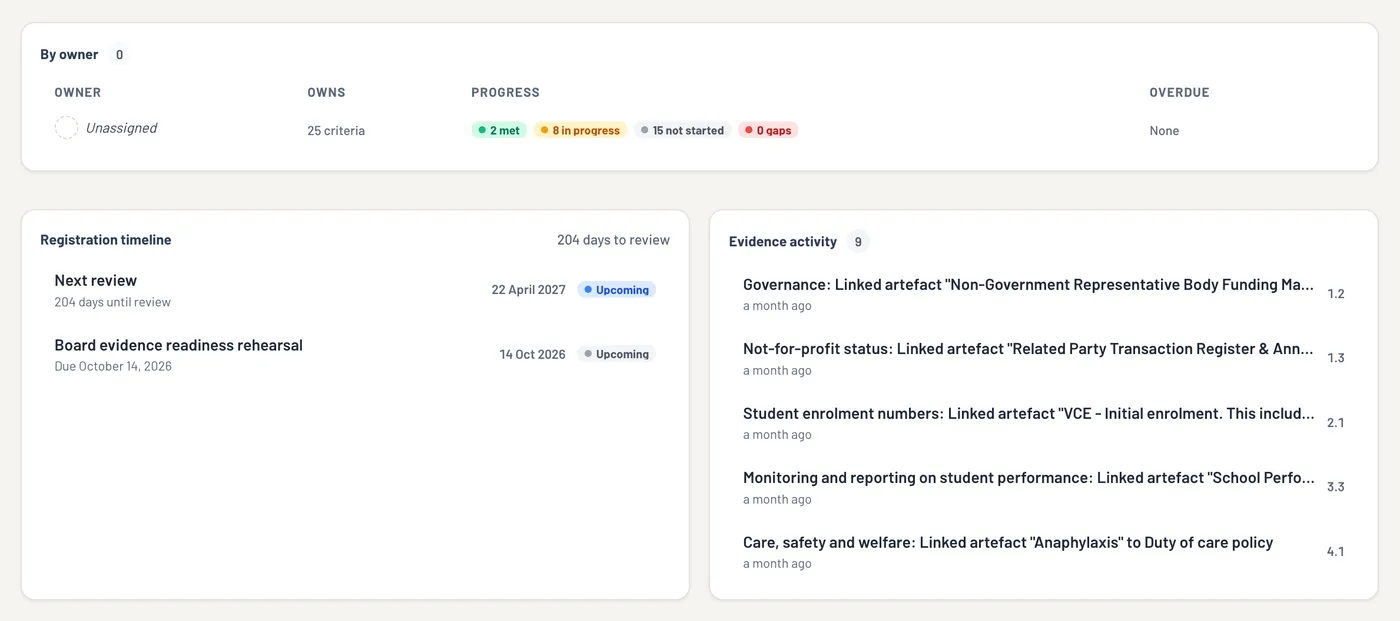Click the OWNS column header

(326, 93)
